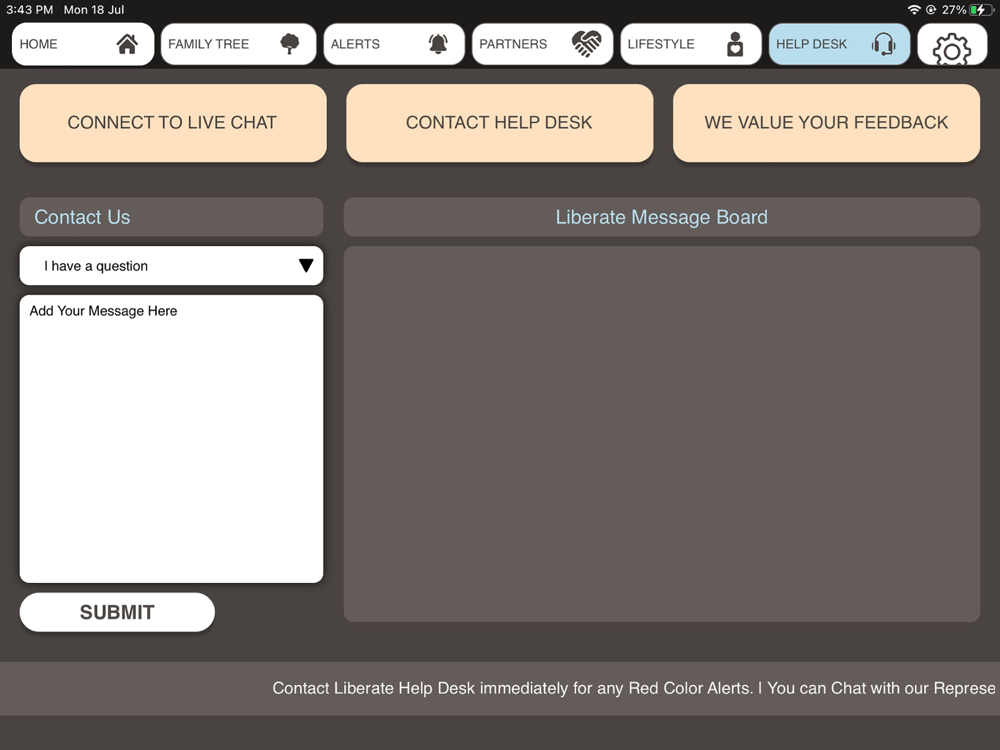Select the LIFESTYLE tab label
Viewport: 1000px width, 750px height.
(x=661, y=44)
